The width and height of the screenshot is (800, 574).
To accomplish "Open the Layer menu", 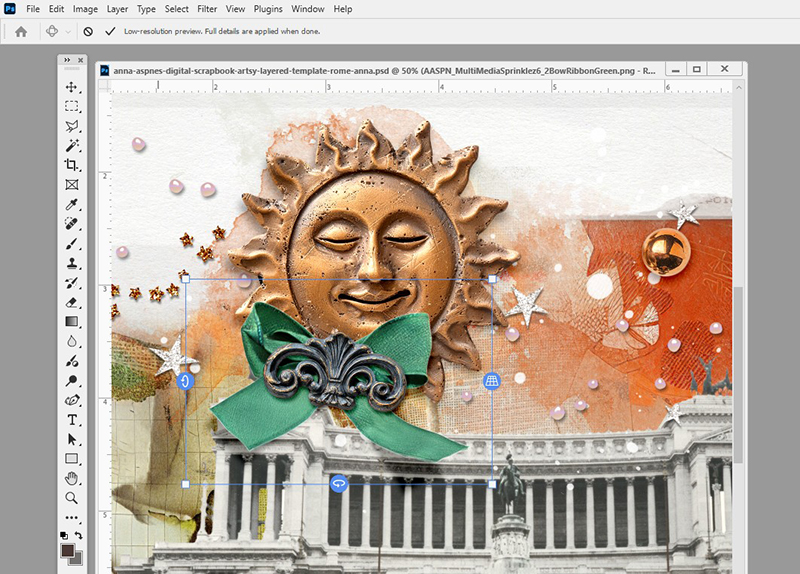I will (x=117, y=9).
